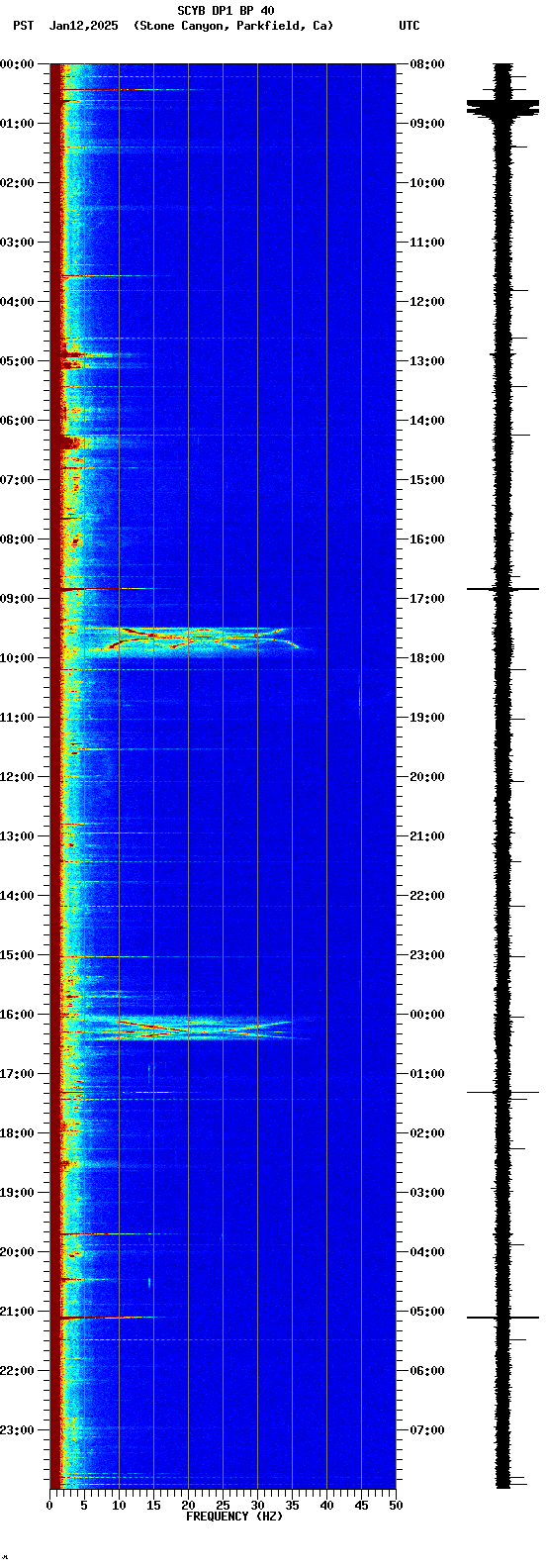This screenshot has width=546, height=1568.
Task: Select '12:00' on the right UTC axis
Action: [x=427, y=302]
